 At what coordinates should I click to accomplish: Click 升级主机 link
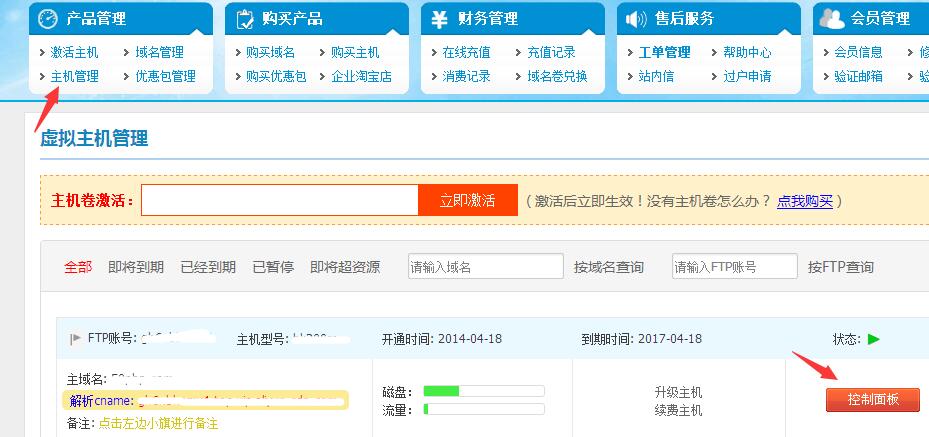tap(678, 391)
